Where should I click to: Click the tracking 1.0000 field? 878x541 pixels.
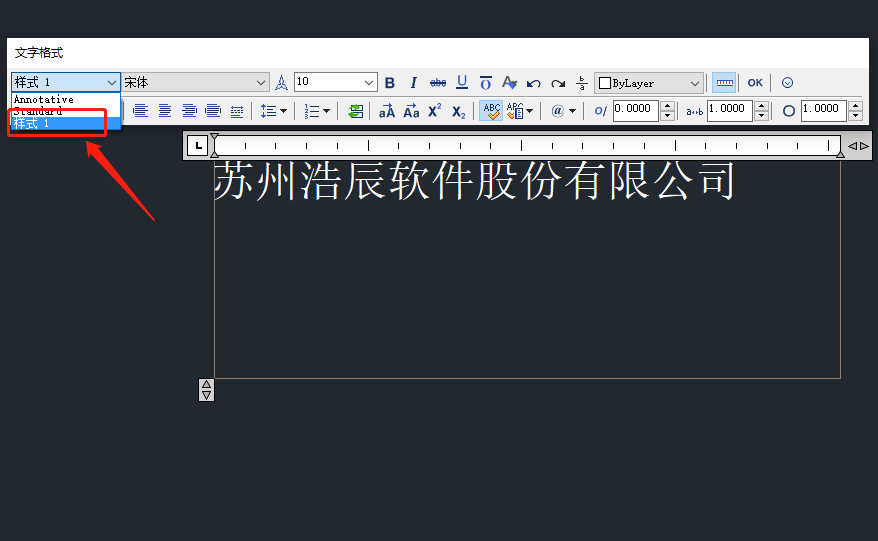click(x=730, y=111)
